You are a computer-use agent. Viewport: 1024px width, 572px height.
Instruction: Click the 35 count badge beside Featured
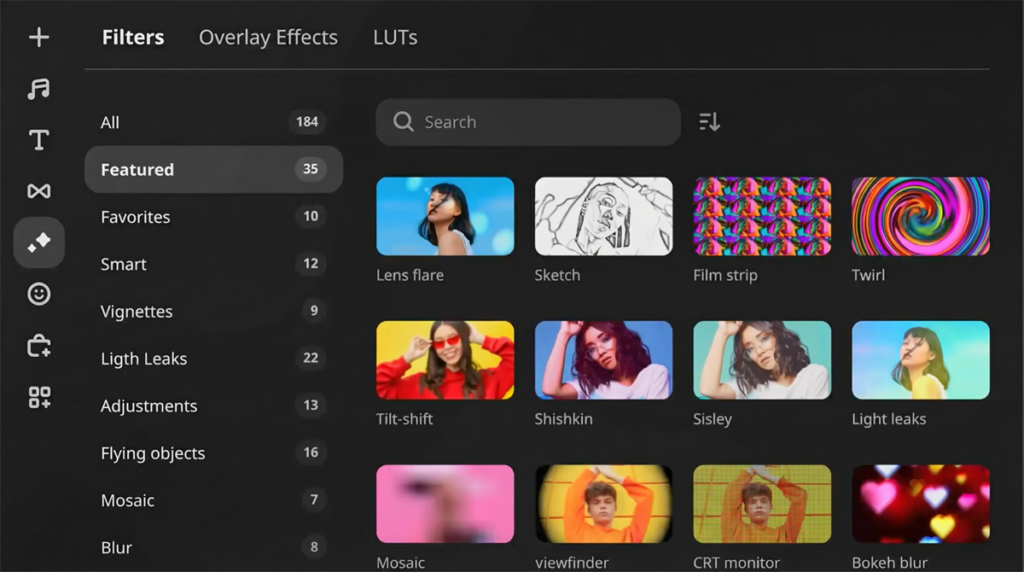[310, 168]
